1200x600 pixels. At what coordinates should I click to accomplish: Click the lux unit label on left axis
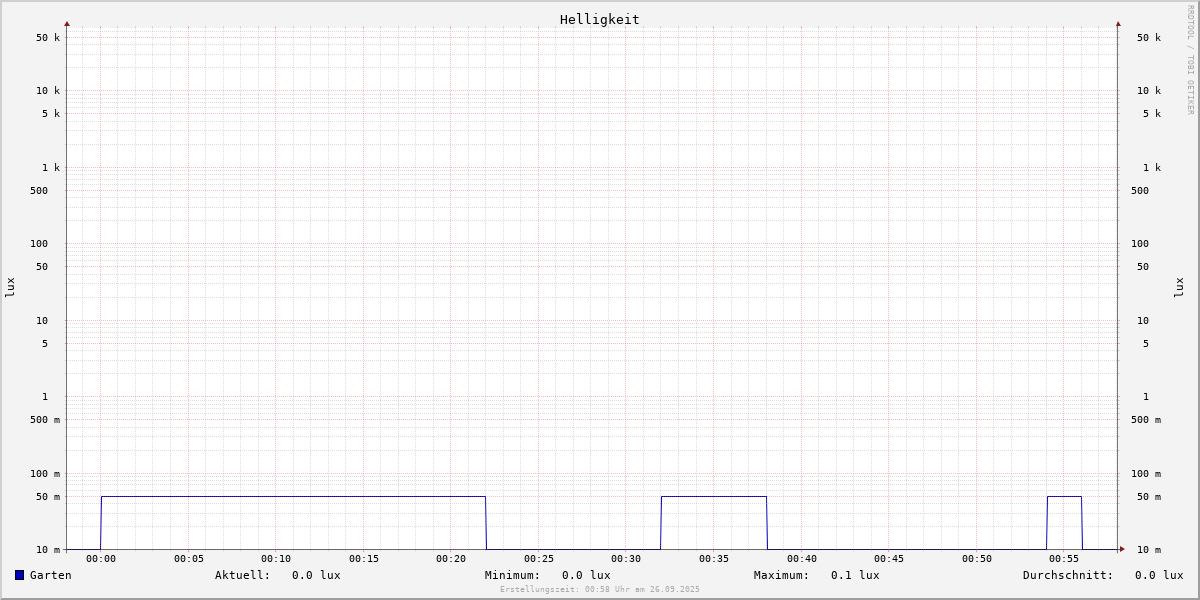pyautogui.click(x=10, y=287)
